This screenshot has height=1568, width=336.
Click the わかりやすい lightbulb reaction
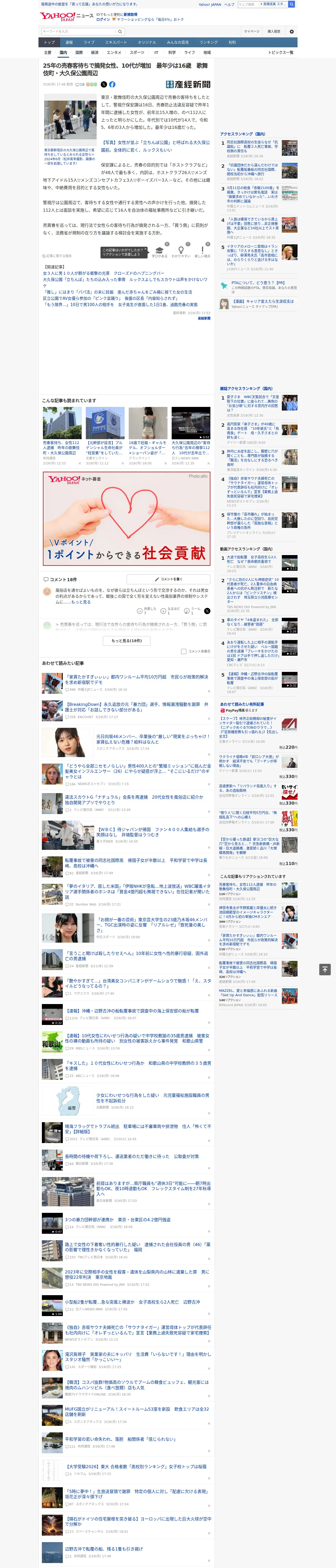pyautogui.click(x=181, y=252)
